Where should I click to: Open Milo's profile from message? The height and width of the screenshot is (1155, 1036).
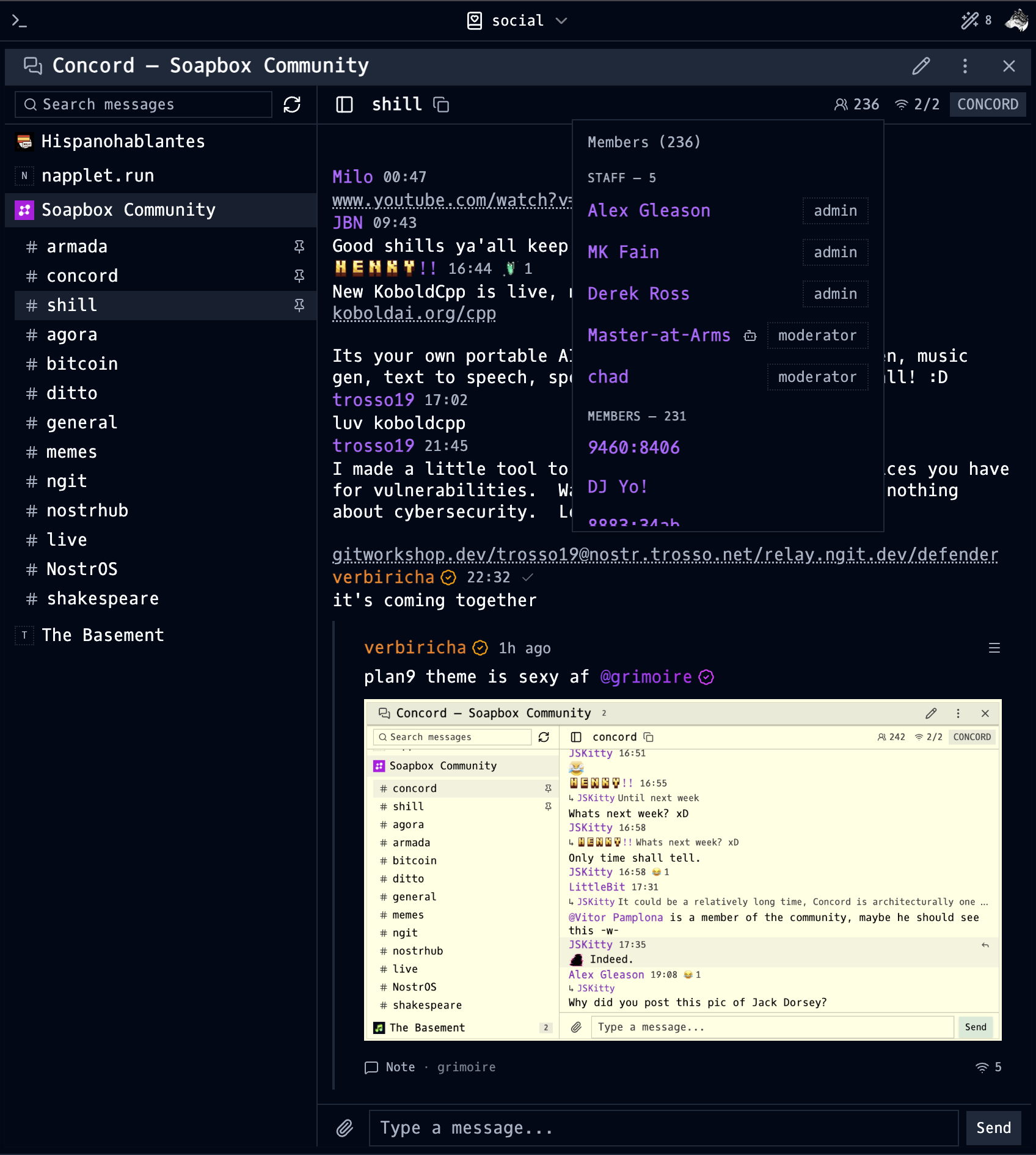tap(352, 177)
